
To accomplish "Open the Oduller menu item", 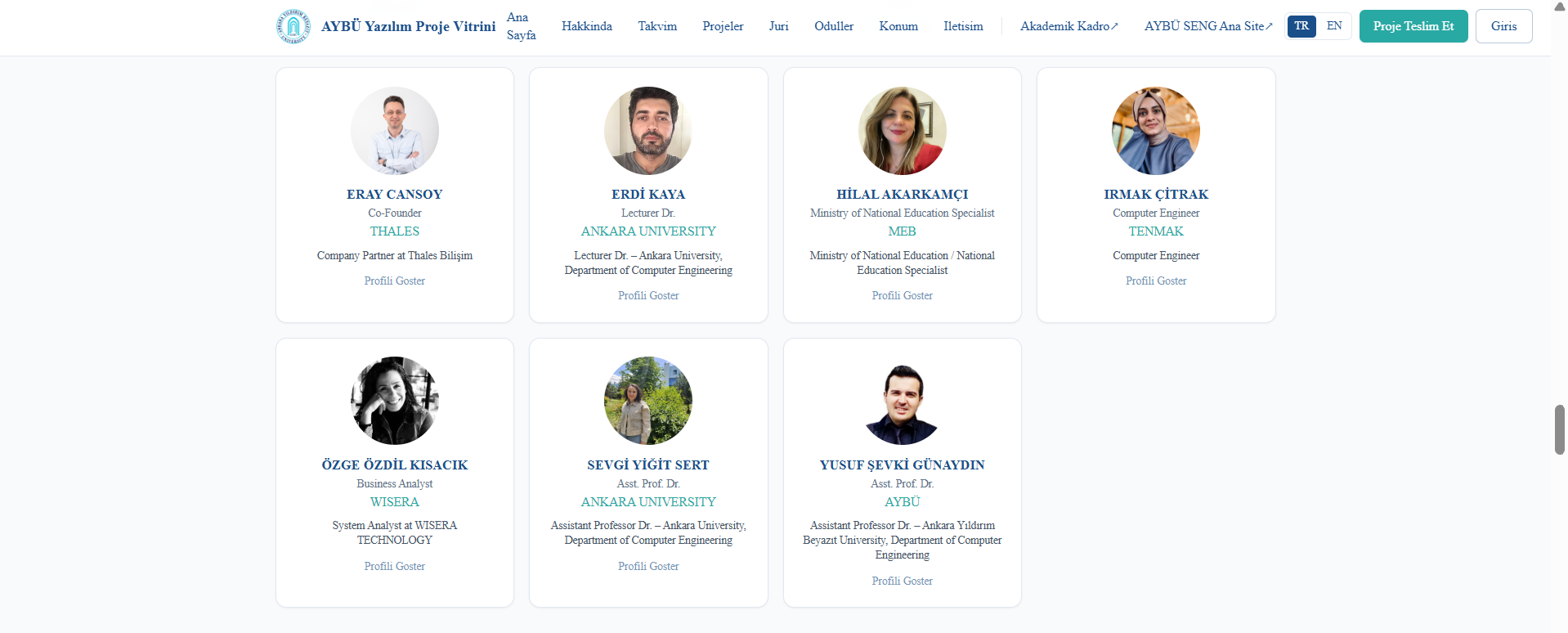I will click(x=834, y=26).
